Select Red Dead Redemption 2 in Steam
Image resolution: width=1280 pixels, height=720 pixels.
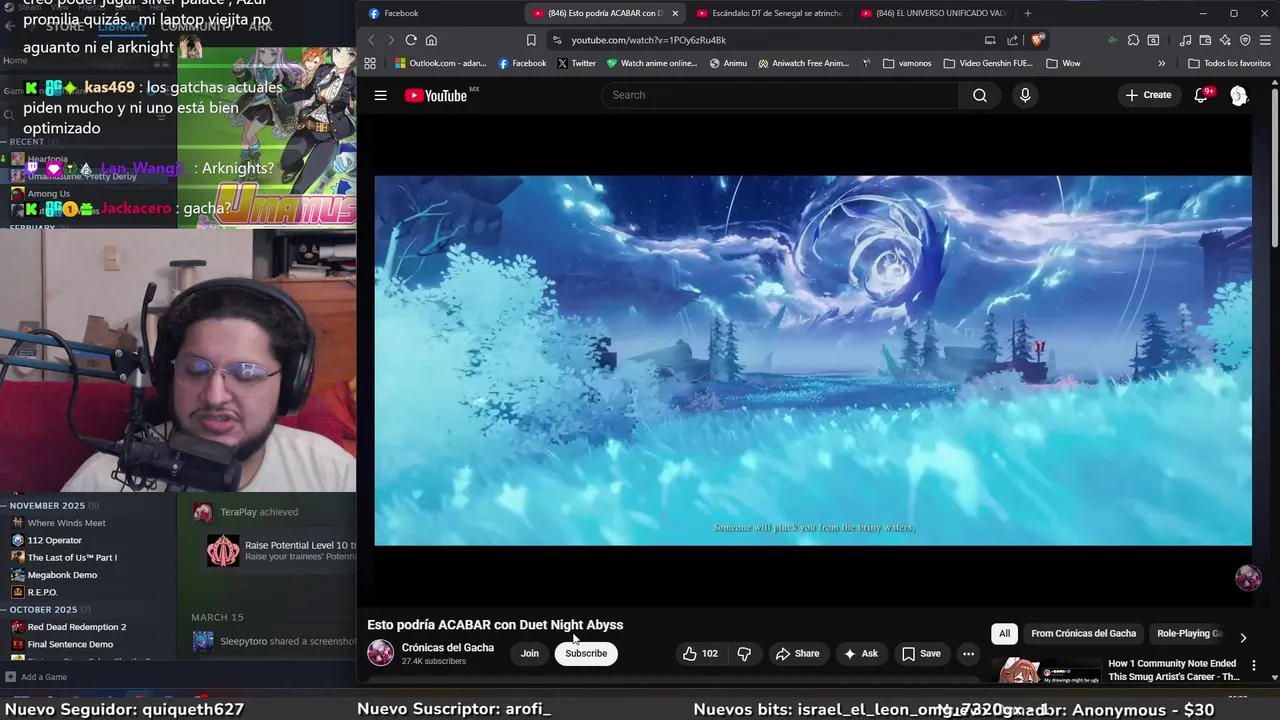click(x=77, y=627)
